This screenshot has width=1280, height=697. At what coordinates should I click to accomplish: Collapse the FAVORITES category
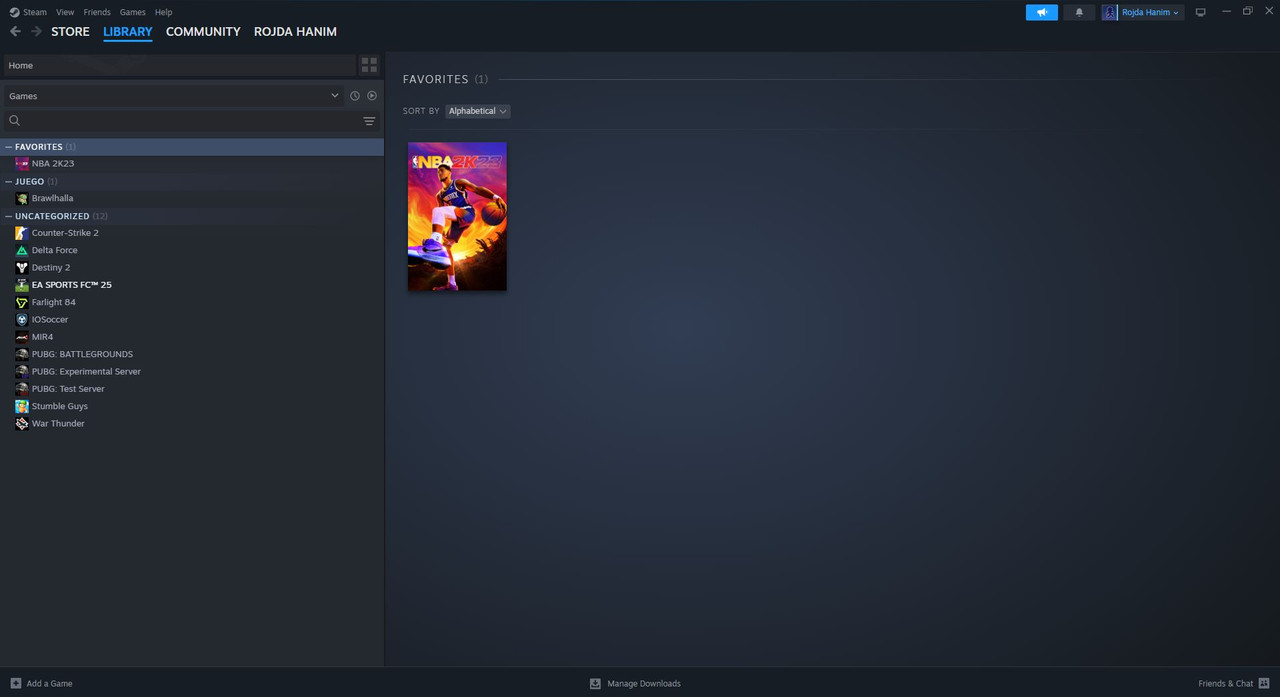[9, 147]
